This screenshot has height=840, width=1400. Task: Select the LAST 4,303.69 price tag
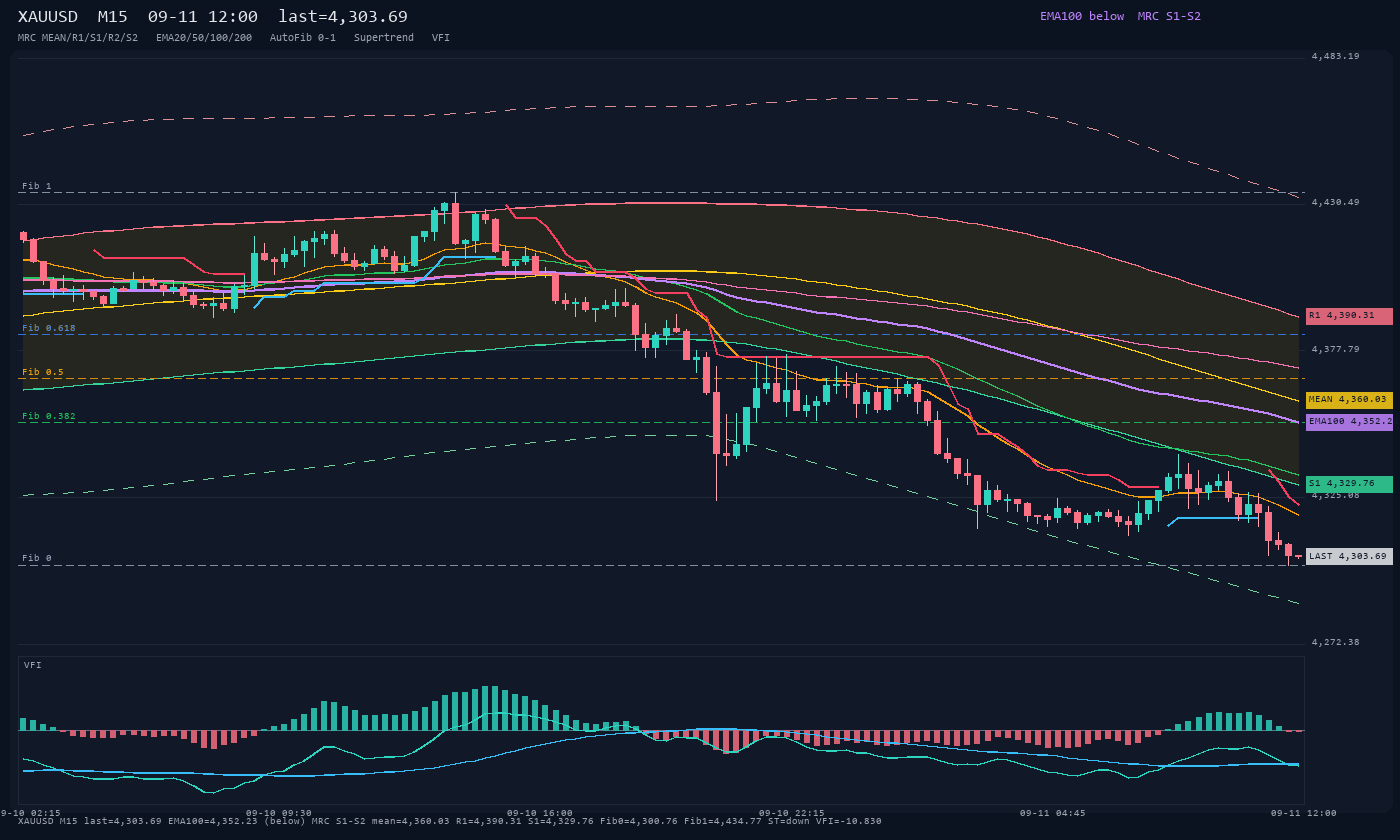[1349, 557]
